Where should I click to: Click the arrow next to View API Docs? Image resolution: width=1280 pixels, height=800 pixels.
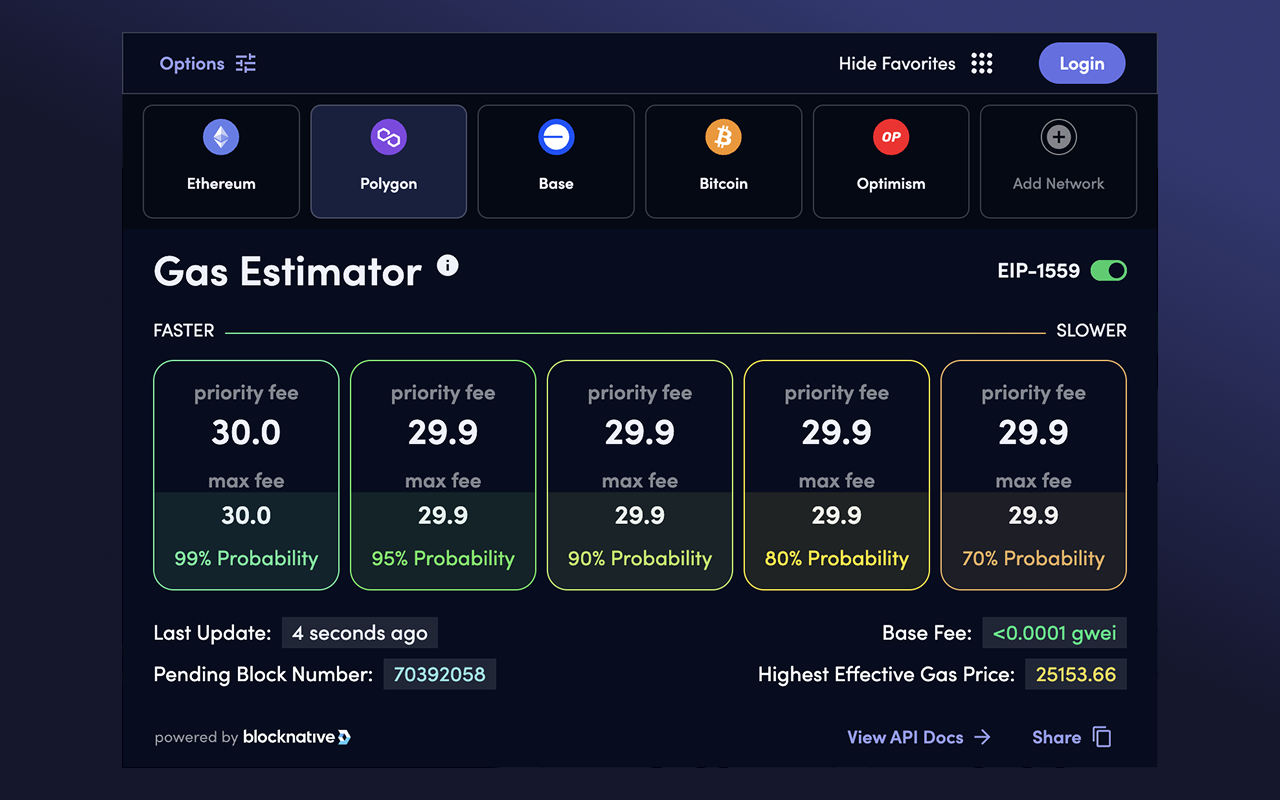point(982,737)
